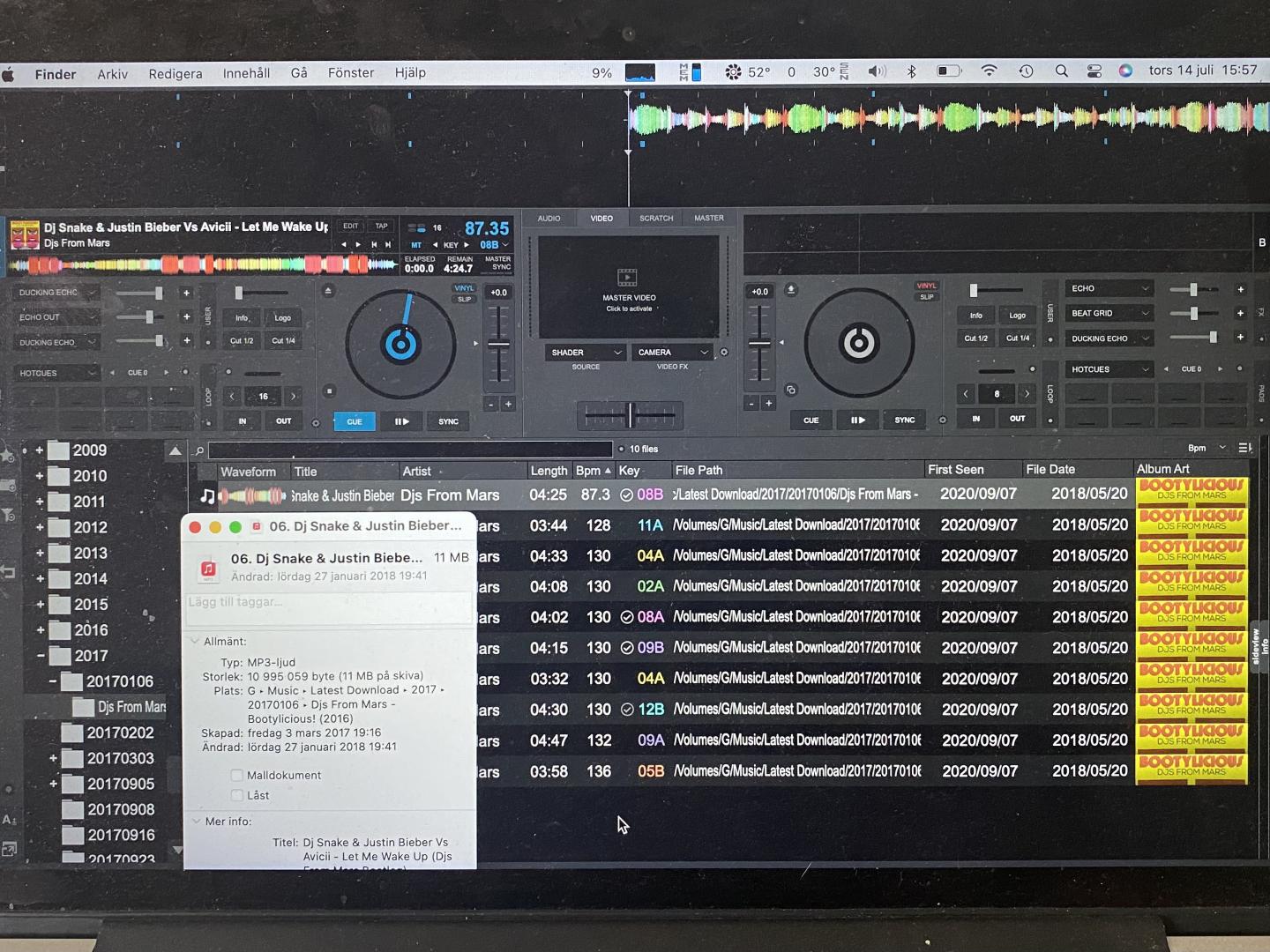
Task: Collapse the 2017 folder in tree
Action: click(41, 656)
